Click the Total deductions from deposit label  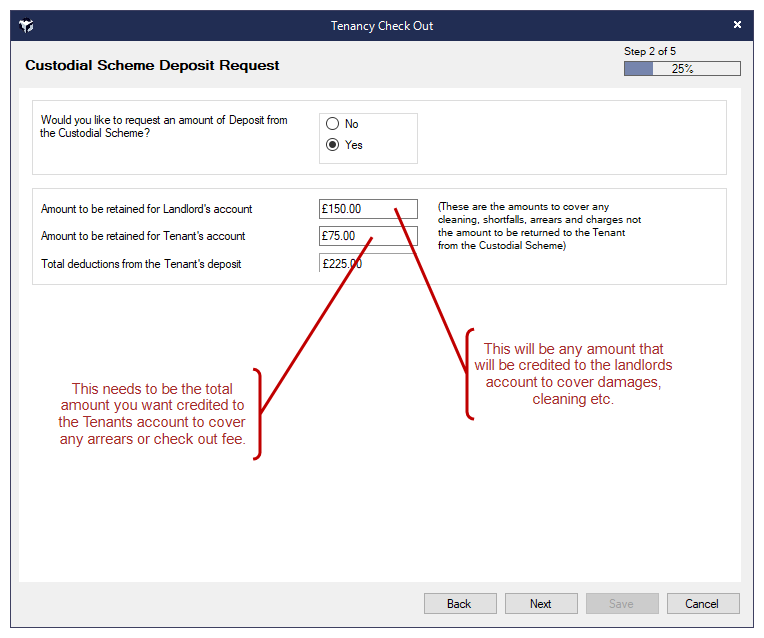141,264
